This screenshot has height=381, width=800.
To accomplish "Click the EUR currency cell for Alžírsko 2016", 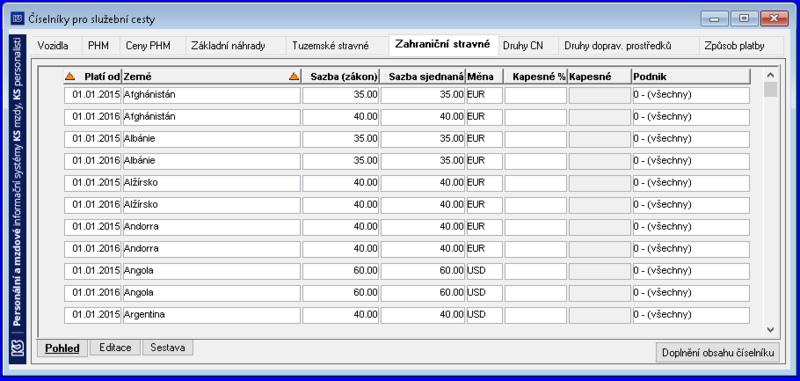I will 485,205.
